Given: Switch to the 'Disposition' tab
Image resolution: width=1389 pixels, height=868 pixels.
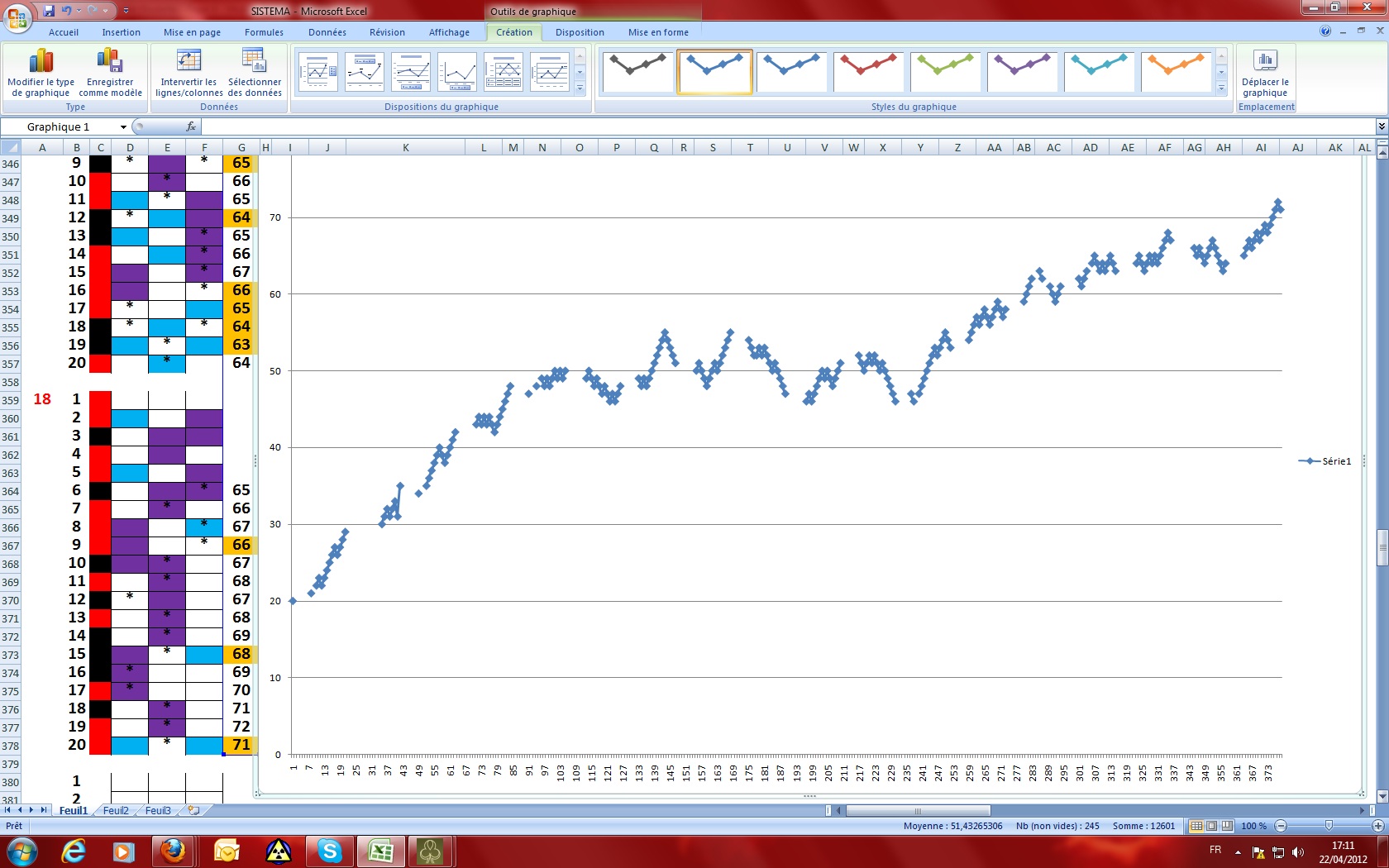Looking at the screenshot, I should click(579, 32).
